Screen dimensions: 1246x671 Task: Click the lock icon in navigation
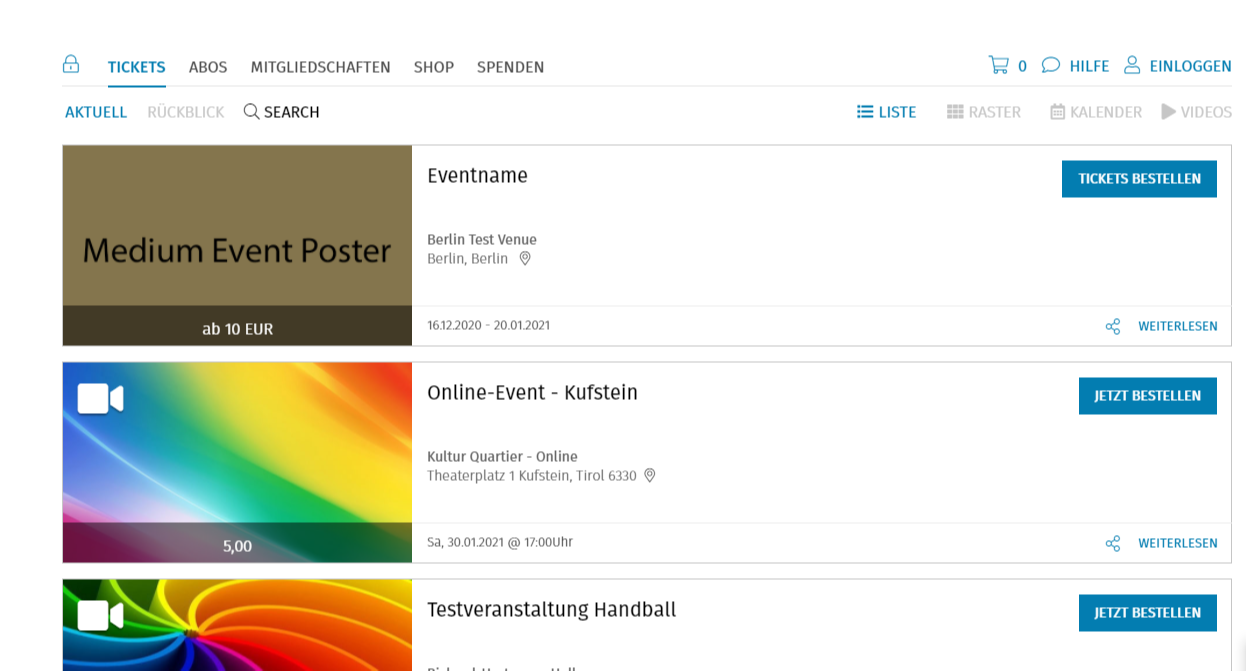click(x=71, y=65)
